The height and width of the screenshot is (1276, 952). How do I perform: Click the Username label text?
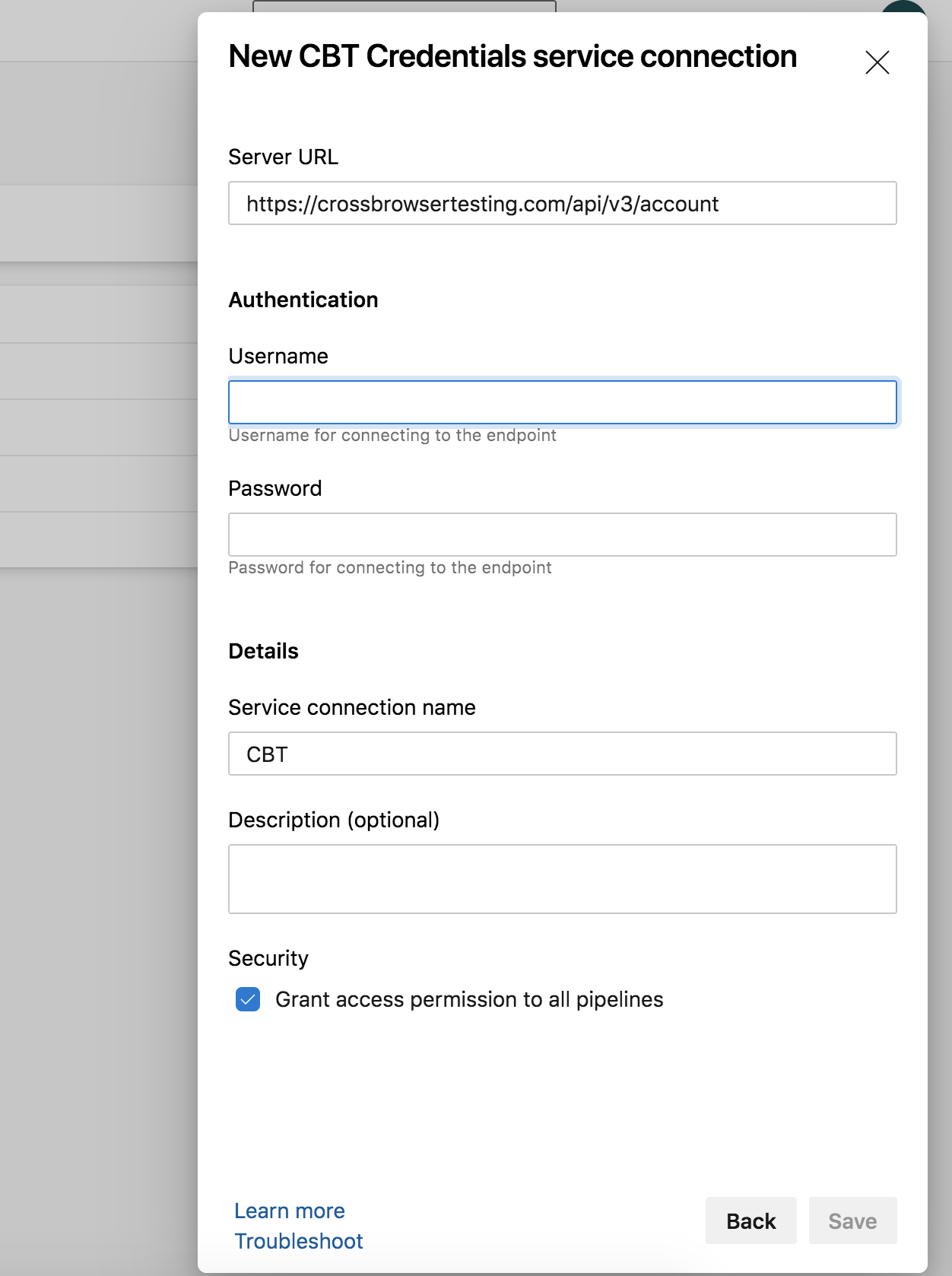tap(278, 356)
